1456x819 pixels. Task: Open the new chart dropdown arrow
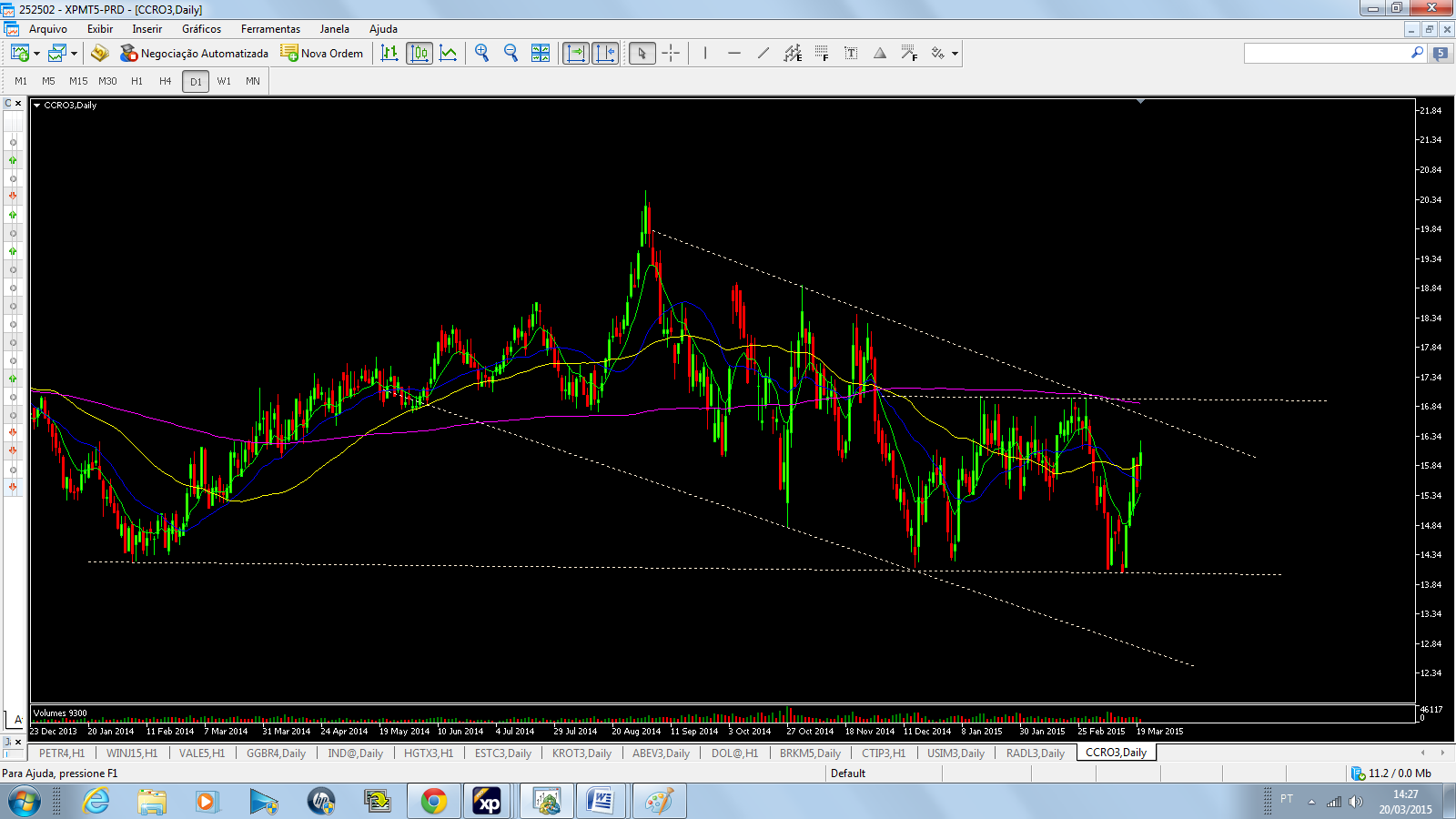click(36, 54)
